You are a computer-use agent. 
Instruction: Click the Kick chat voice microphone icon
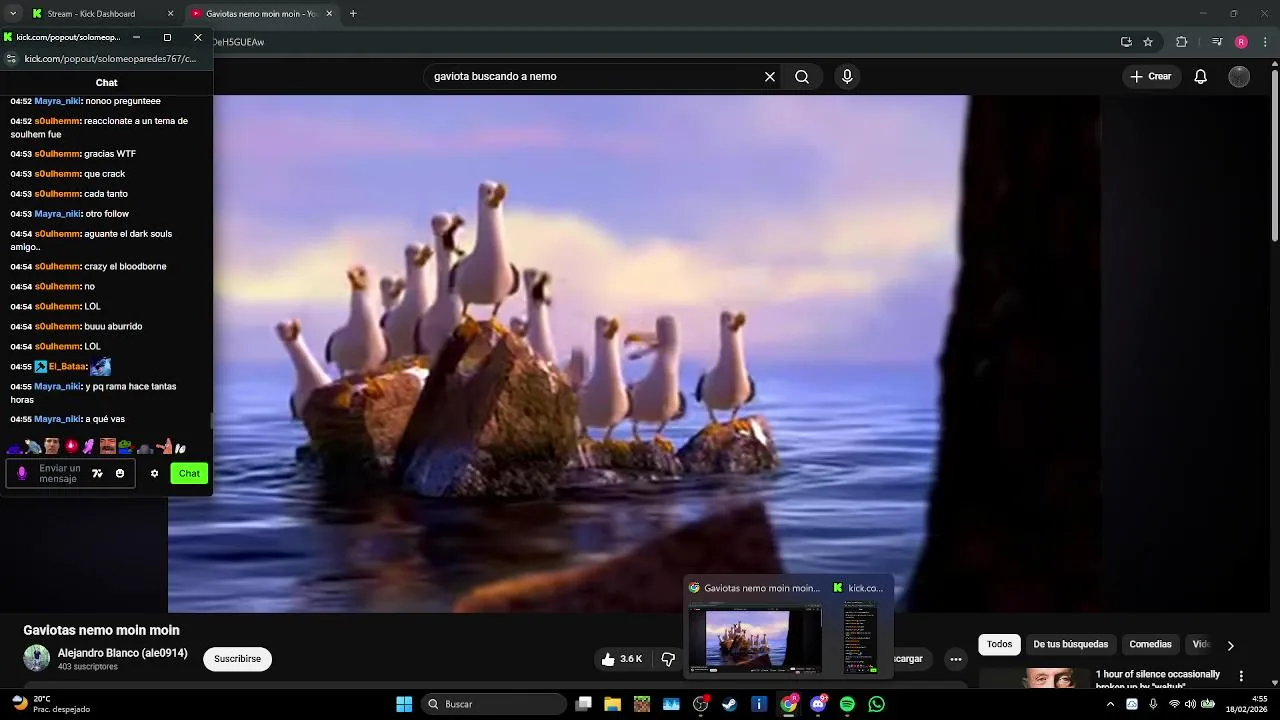[22, 473]
